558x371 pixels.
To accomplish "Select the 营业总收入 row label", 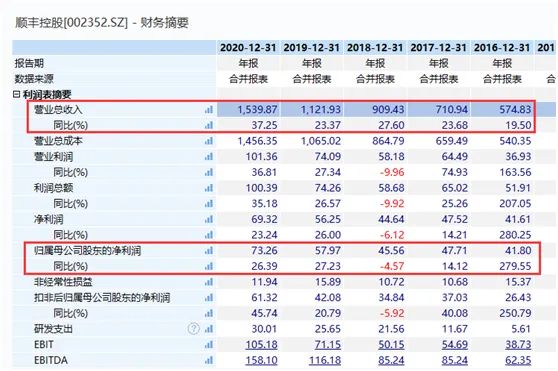I will coord(58,110).
